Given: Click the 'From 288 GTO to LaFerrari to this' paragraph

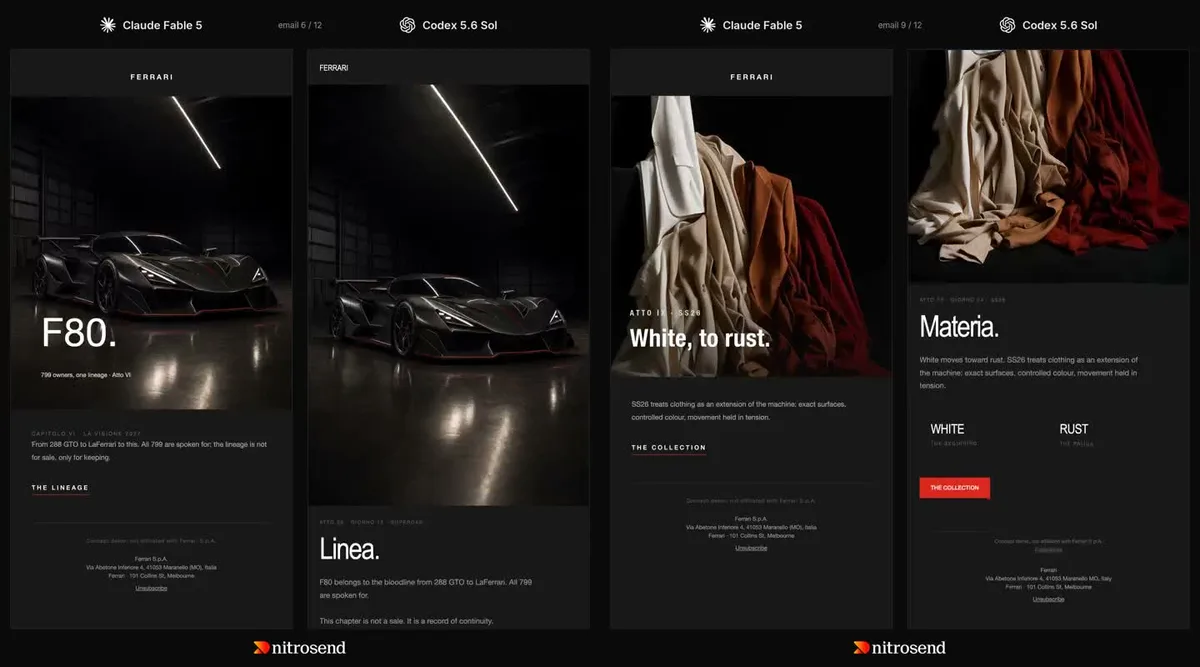Looking at the screenshot, I should click(149, 450).
